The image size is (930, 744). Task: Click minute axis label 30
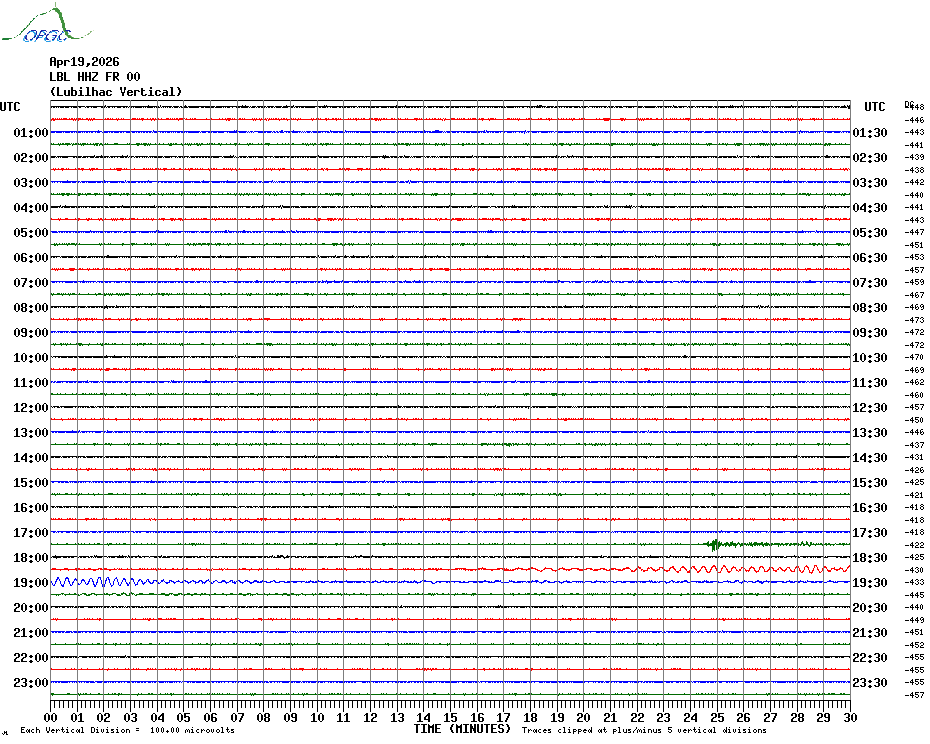tap(851, 717)
